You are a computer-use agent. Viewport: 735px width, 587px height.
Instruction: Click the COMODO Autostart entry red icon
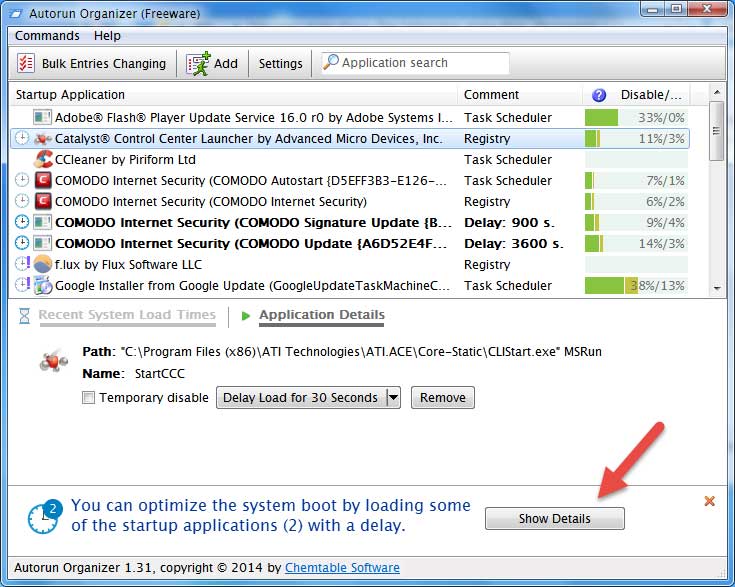click(x=43, y=181)
